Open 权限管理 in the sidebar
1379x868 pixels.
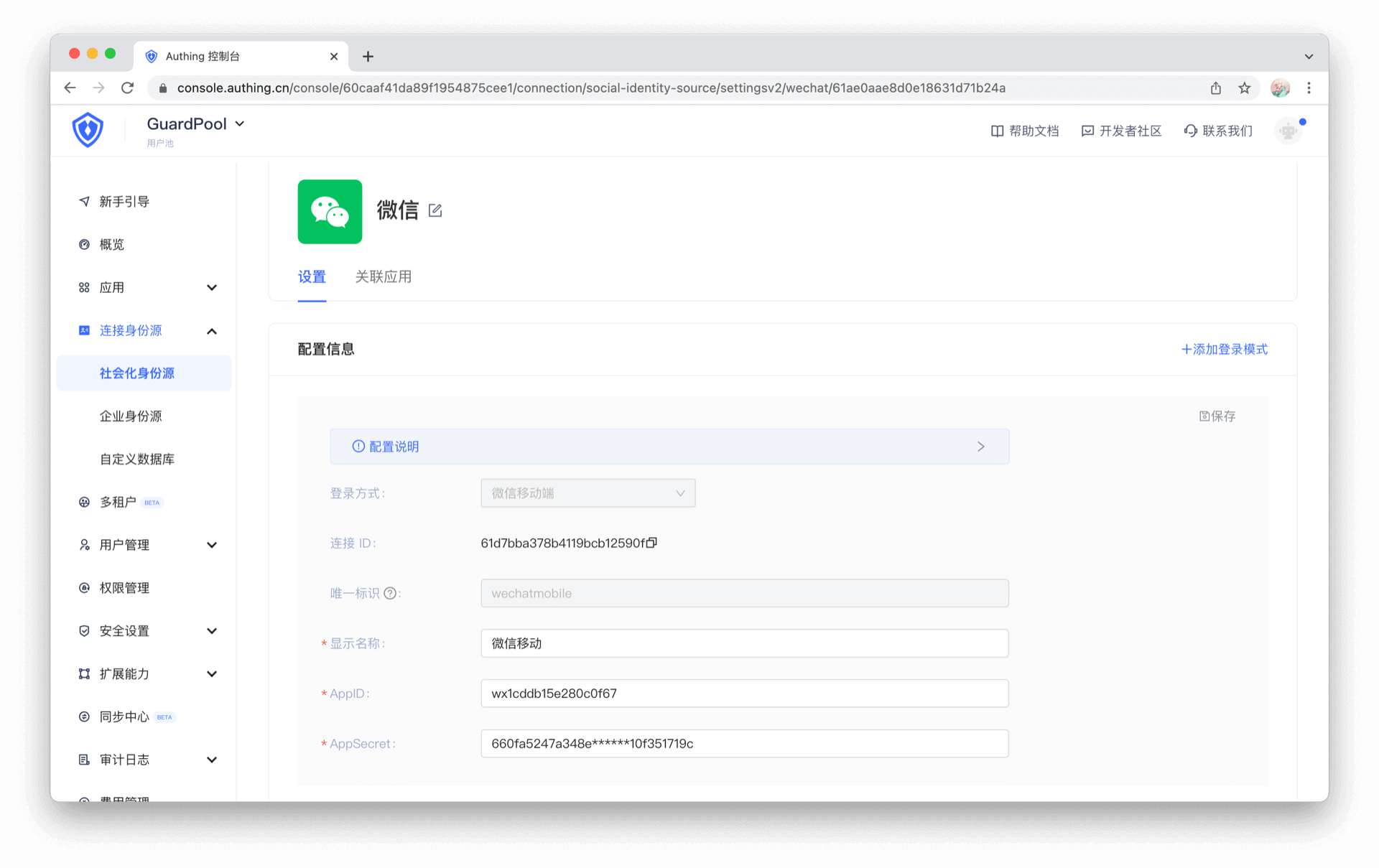124,588
